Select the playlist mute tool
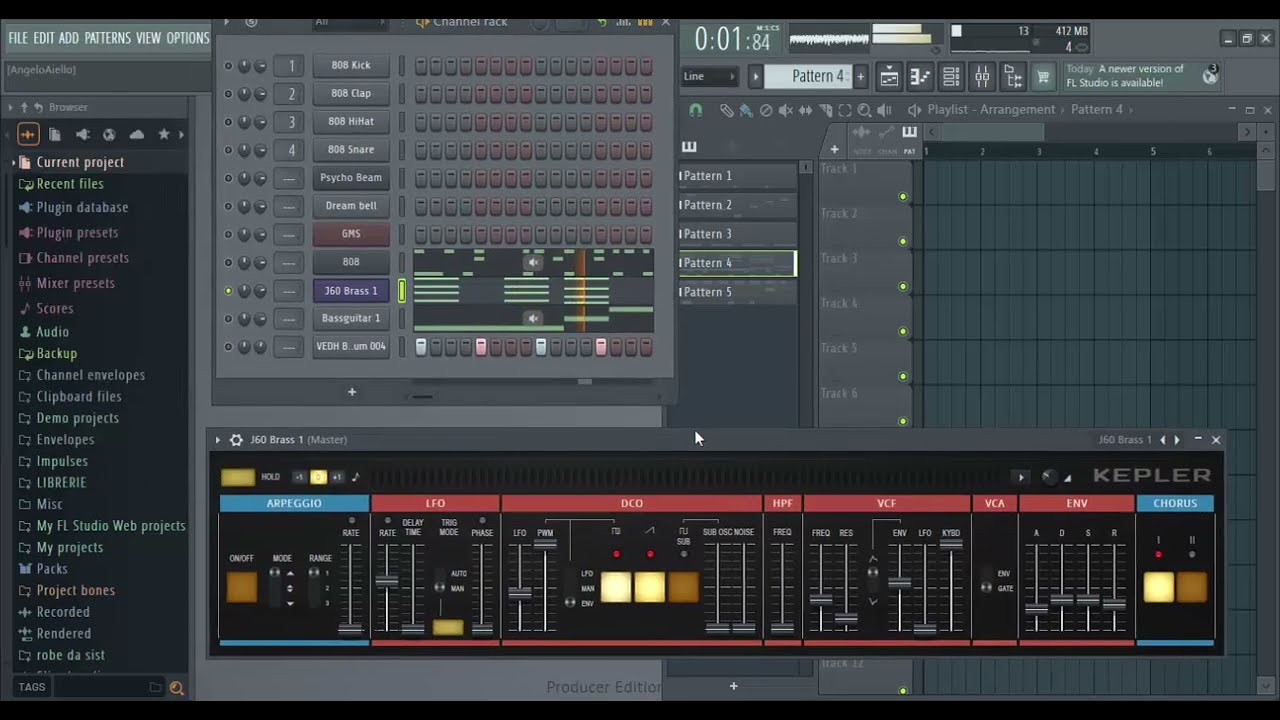 point(786,110)
